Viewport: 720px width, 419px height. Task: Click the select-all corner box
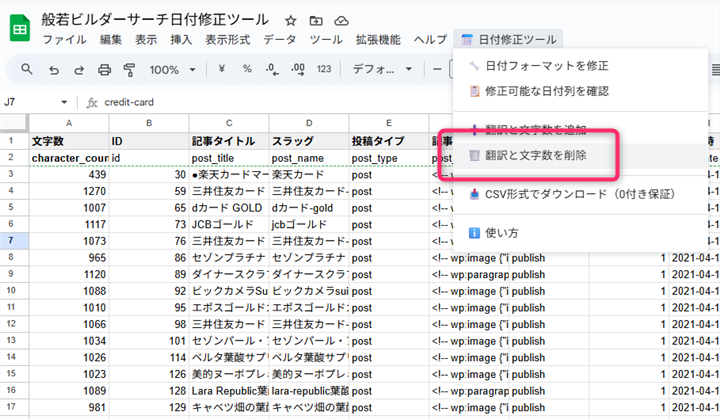(14, 123)
